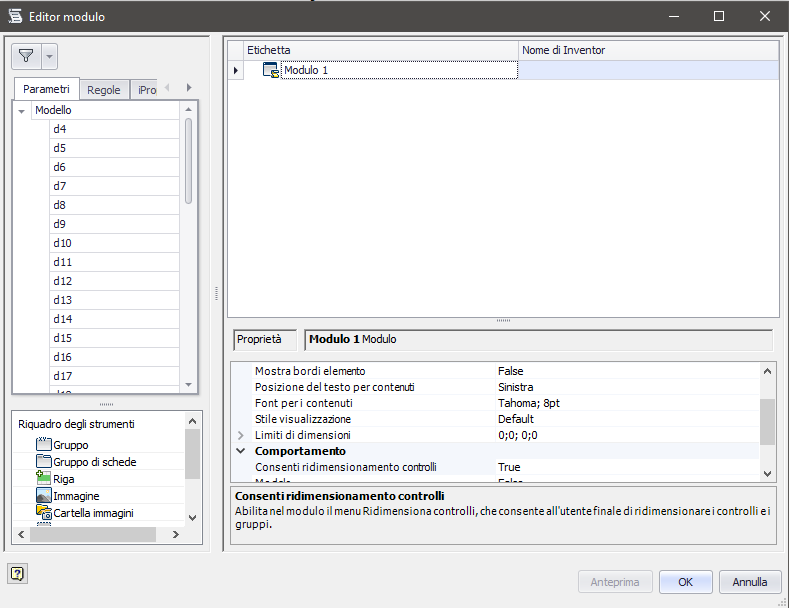Click parameter list scroll down arrow
This screenshot has height=608, width=789.
pyautogui.click(x=188, y=385)
